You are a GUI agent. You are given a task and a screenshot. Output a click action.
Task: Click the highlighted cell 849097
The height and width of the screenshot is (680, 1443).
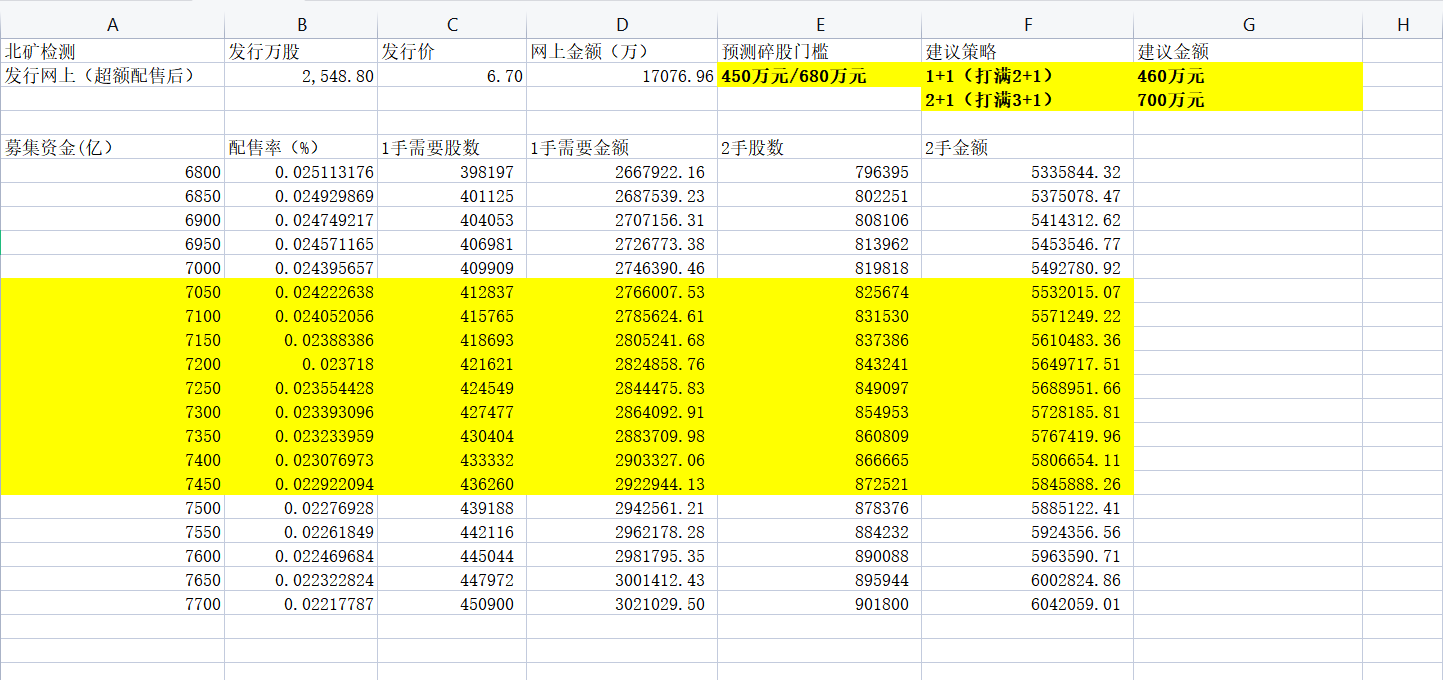(x=820, y=388)
